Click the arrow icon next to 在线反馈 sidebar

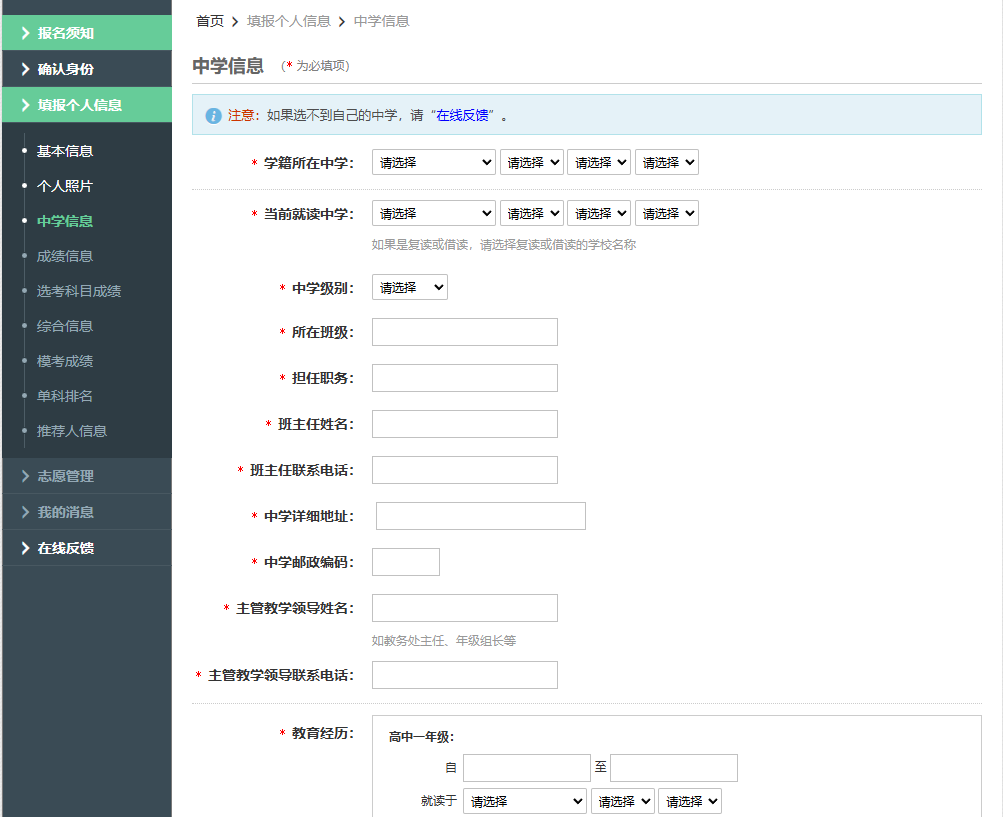25,548
